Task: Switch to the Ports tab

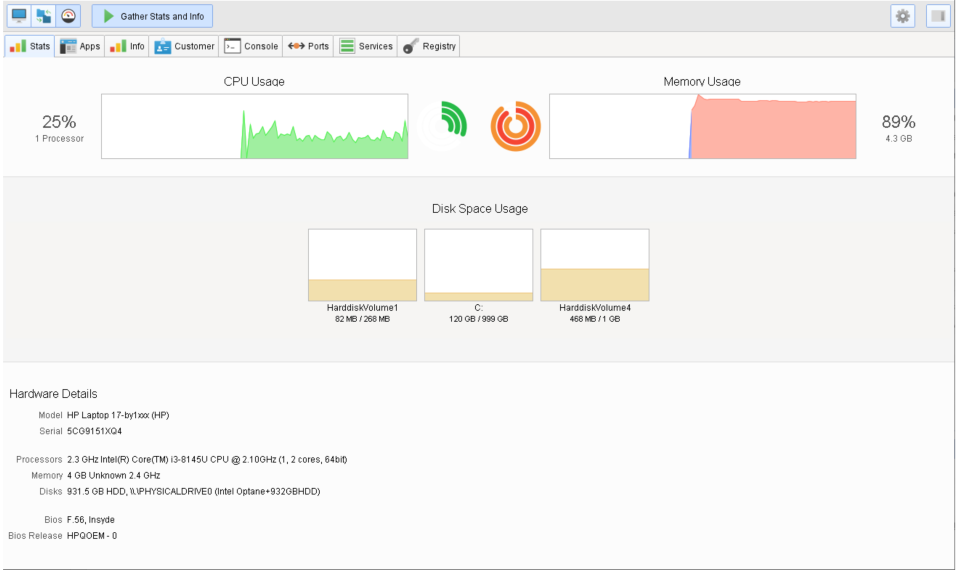Action: point(309,46)
